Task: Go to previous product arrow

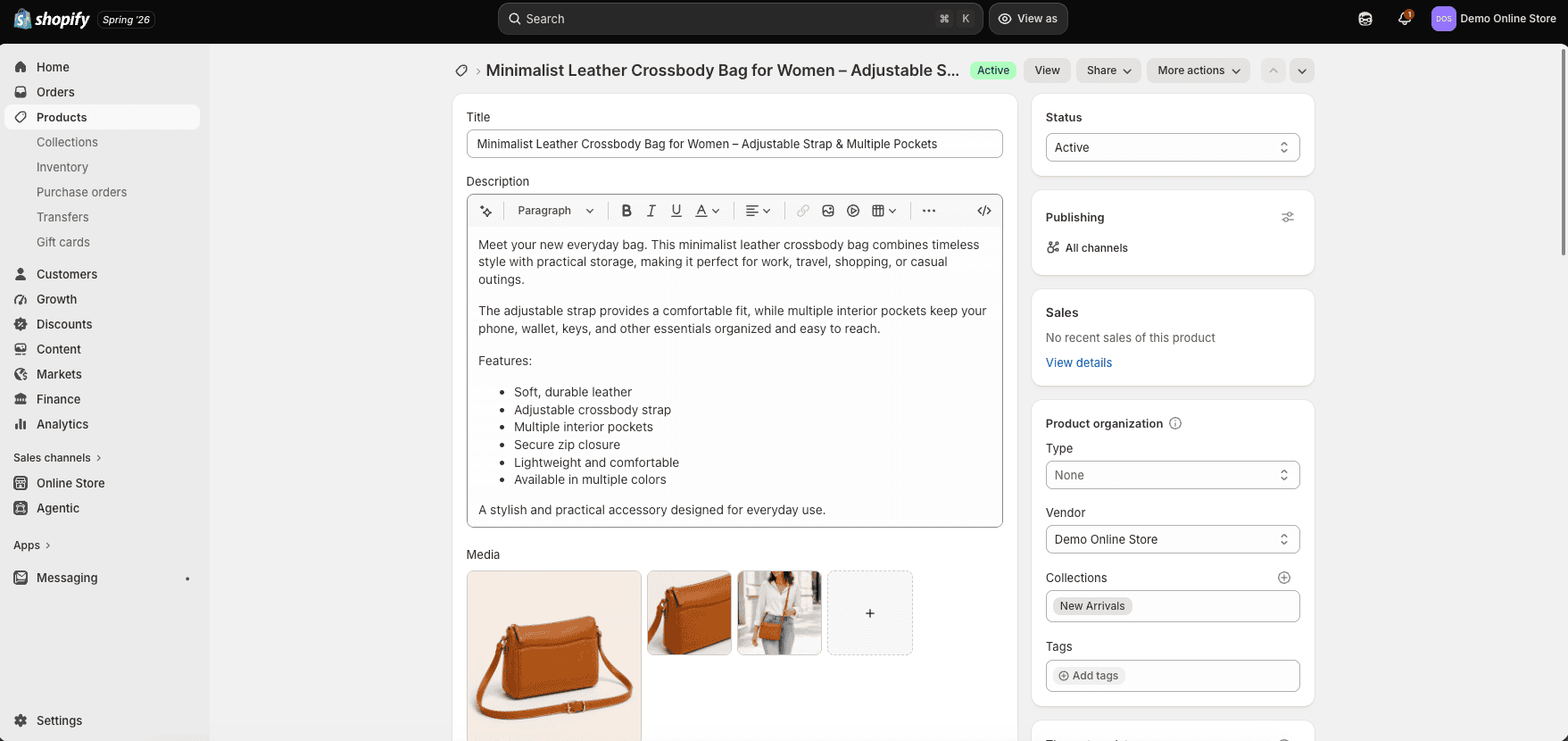Action: point(1273,71)
